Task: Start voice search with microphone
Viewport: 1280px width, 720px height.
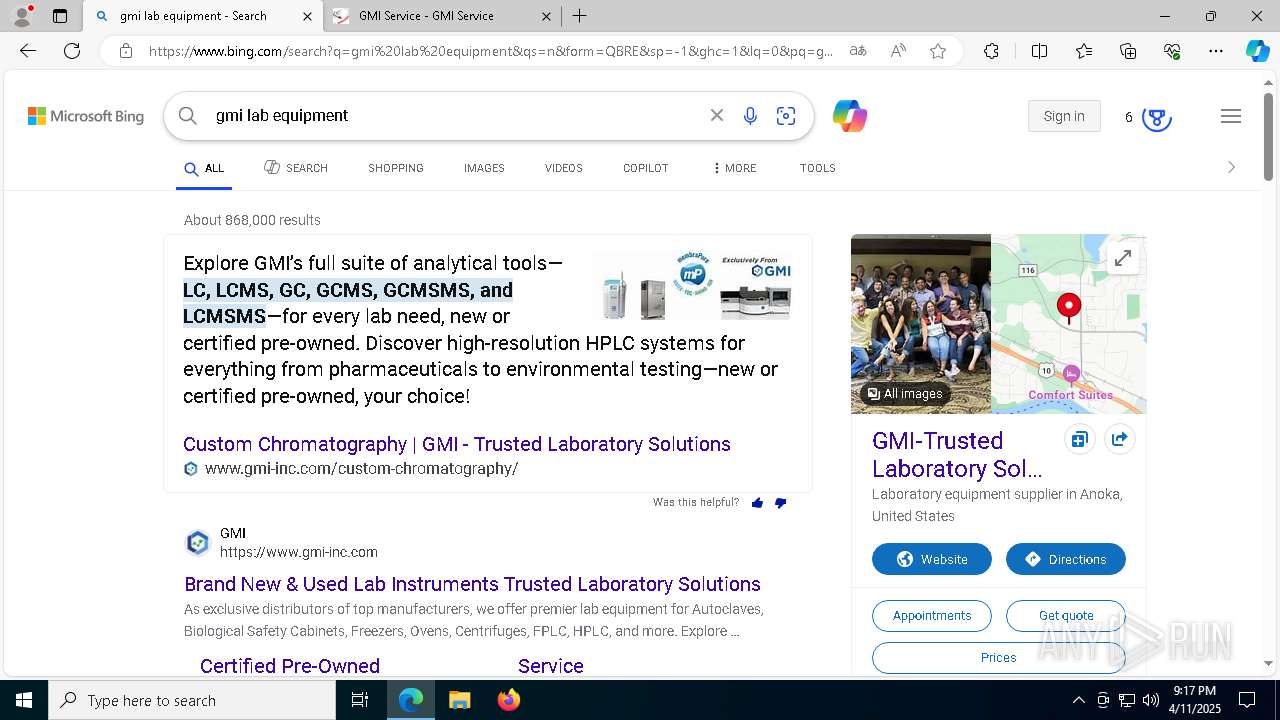Action: [750, 116]
